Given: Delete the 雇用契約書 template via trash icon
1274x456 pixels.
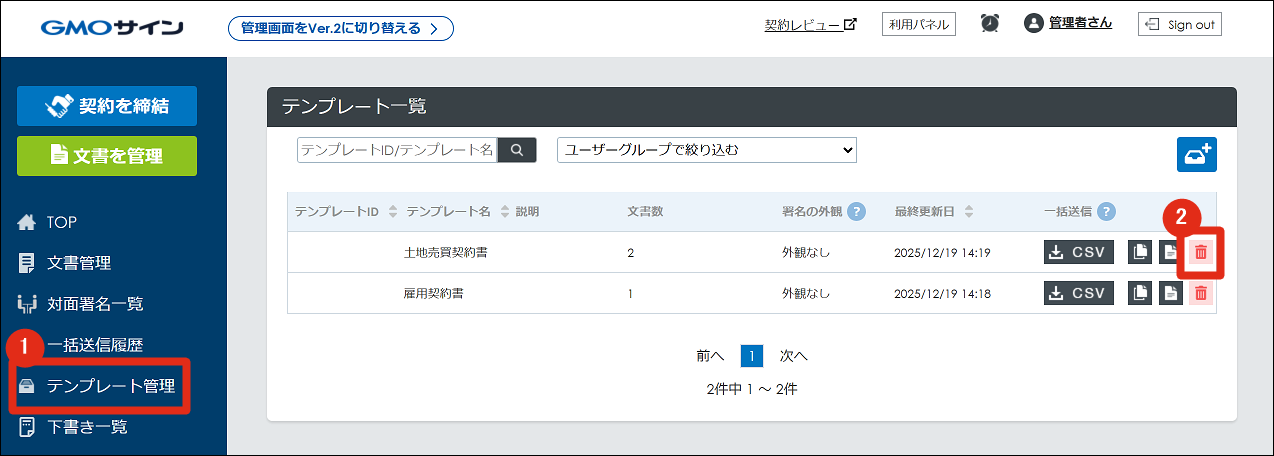Looking at the screenshot, I should point(1201,293).
